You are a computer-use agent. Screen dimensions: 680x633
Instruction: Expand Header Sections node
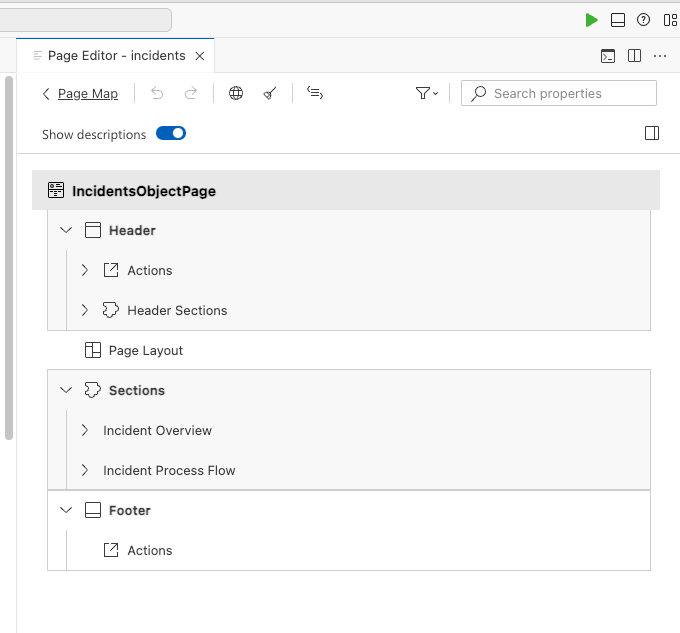(x=85, y=310)
